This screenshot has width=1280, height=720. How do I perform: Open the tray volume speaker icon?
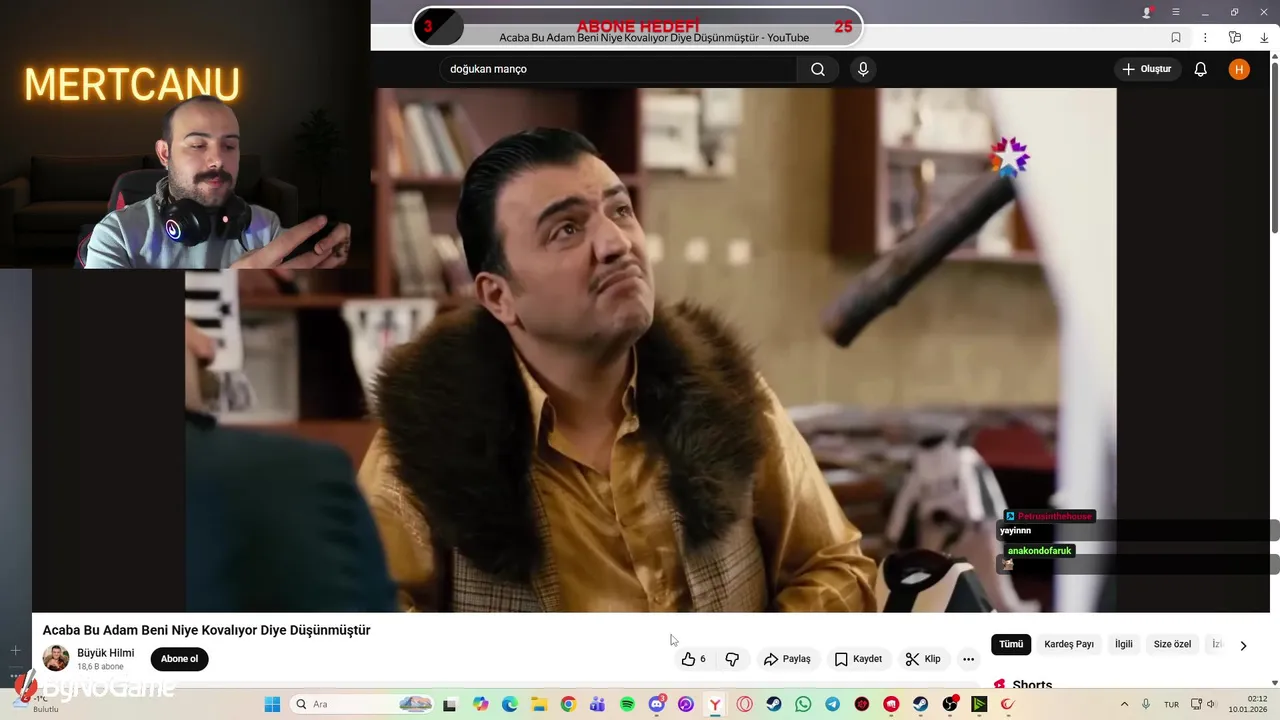pos(1211,704)
